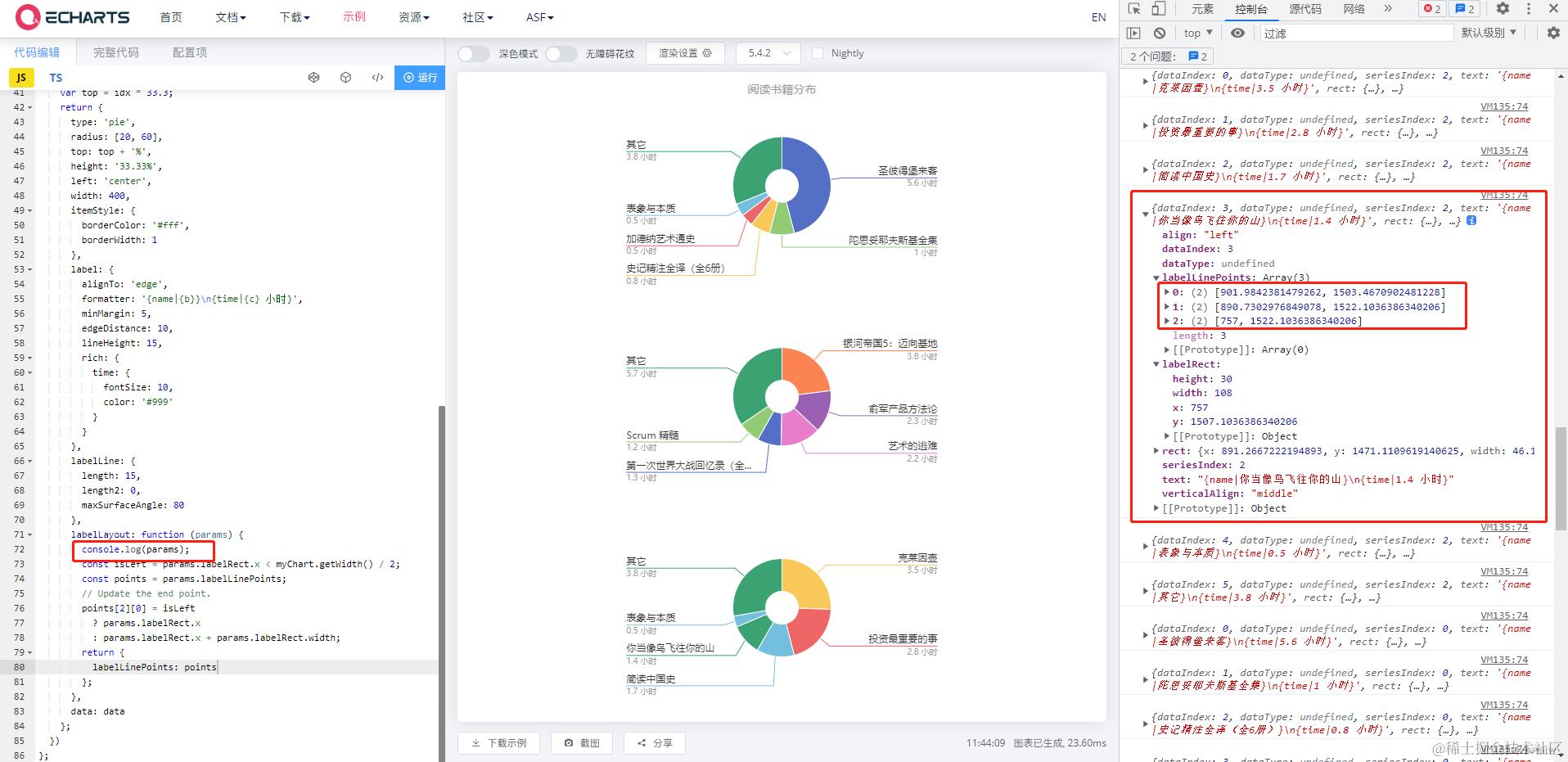Open the 5.4.2 version dropdown
Viewport: 1568px width, 762px height.
click(767, 52)
